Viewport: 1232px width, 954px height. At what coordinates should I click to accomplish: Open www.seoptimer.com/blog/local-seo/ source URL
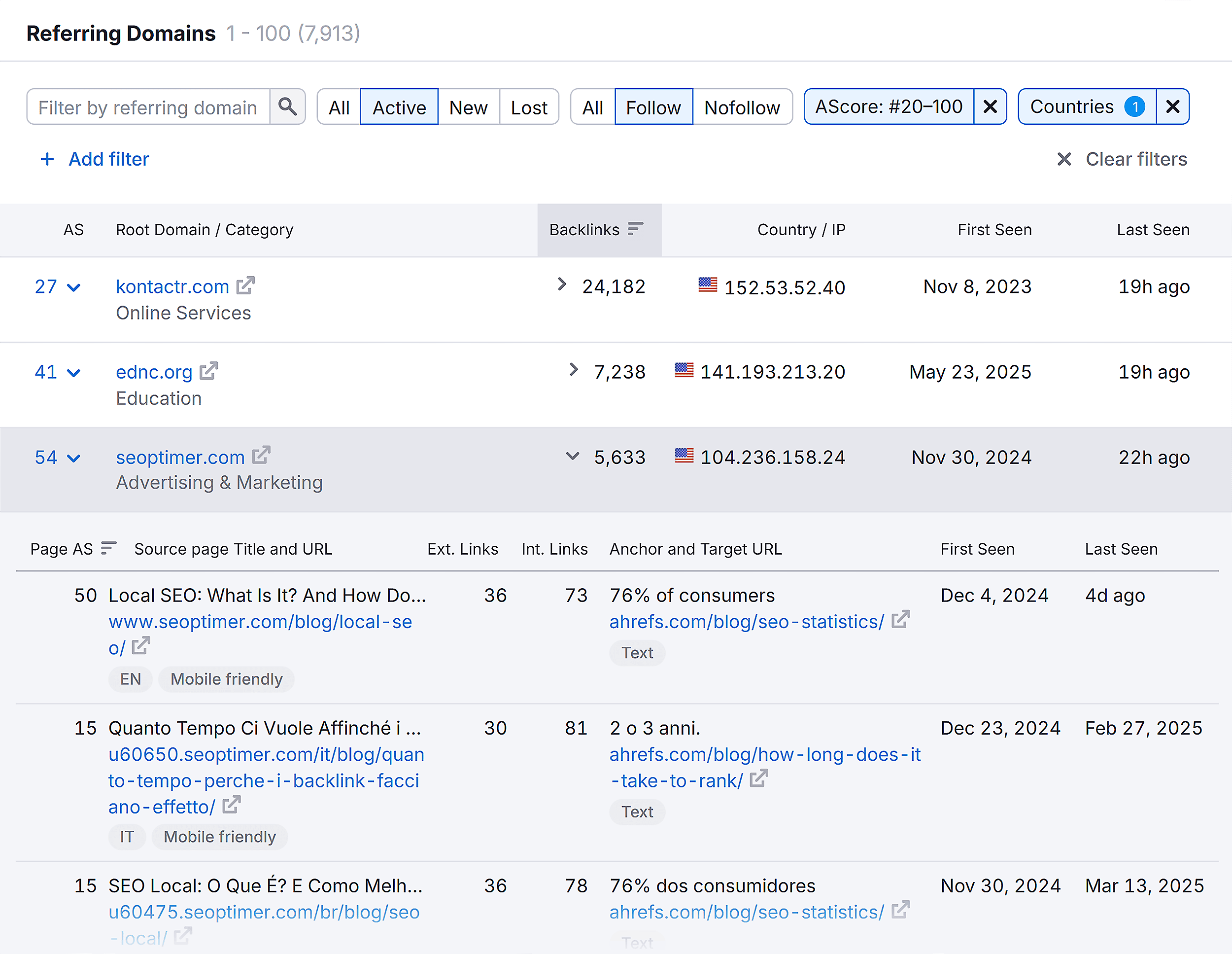(x=260, y=635)
